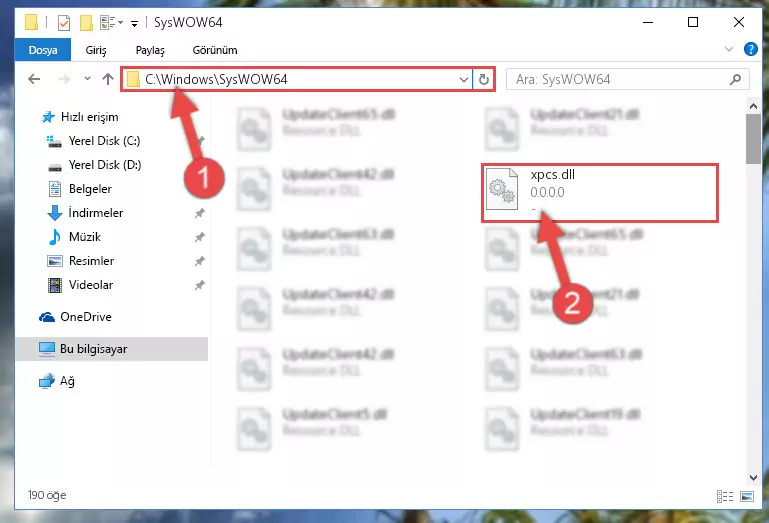769x523 pixels.
Task: Click the search magnifier icon
Action: pyautogui.click(x=735, y=79)
